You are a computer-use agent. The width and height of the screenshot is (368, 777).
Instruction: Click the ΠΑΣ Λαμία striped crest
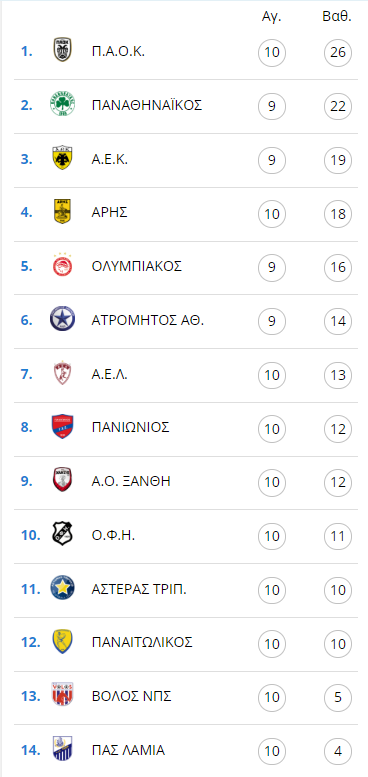point(63,750)
